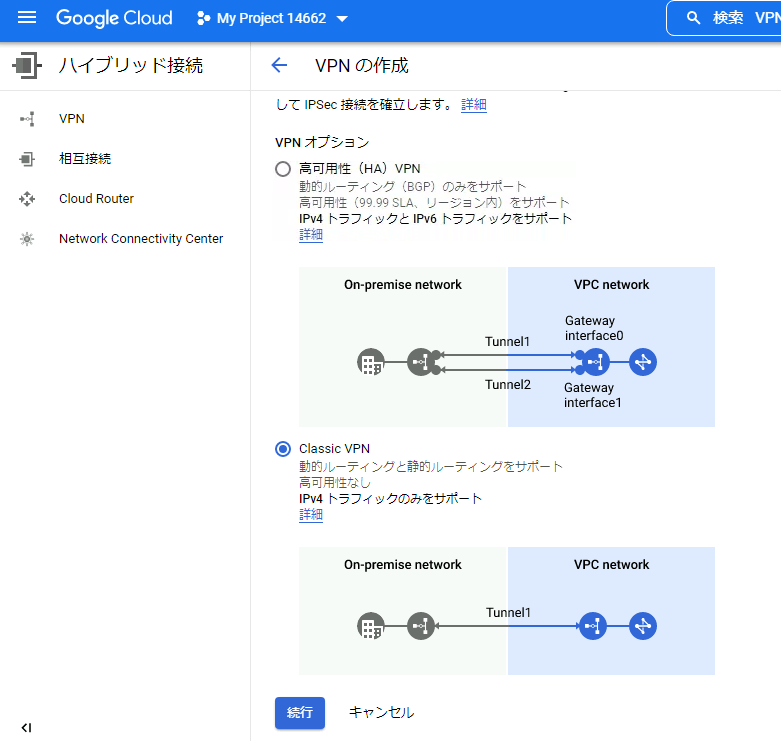781x741 pixels.
Task: Open 詳細 link under HA VPN description
Action: pos(311,235)
